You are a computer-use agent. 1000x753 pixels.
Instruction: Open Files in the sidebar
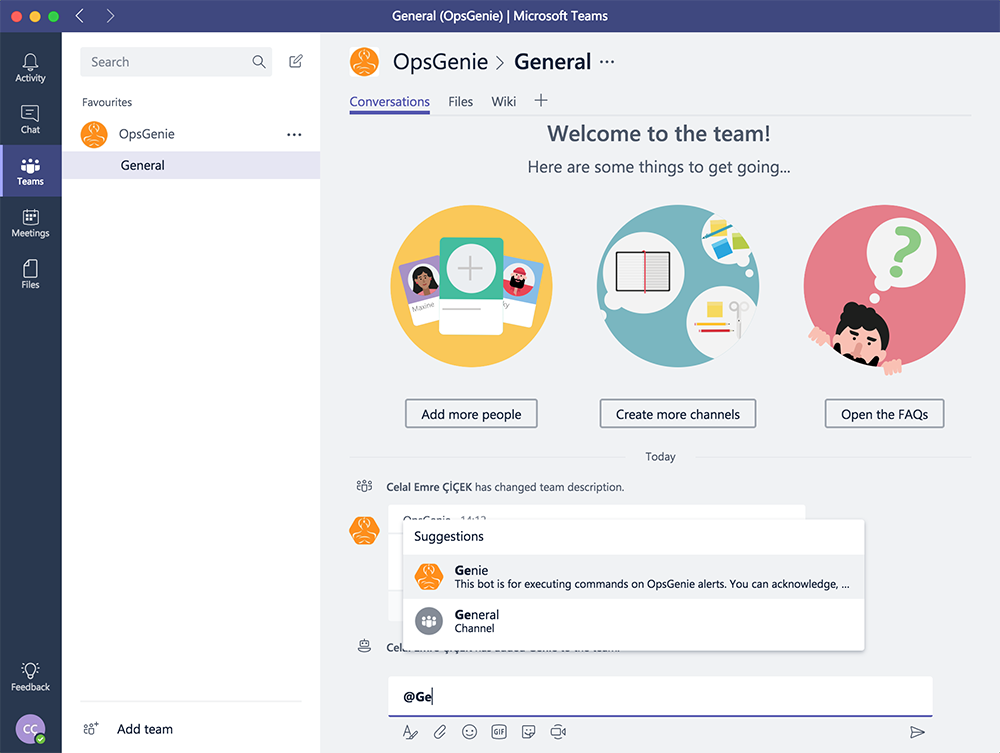coord(30,275)
